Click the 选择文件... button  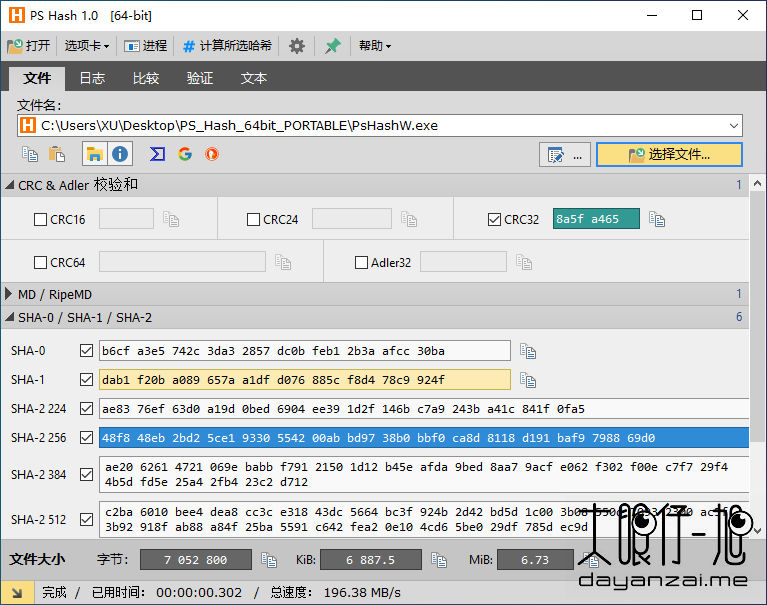pyautogui.click(x=669, y=155)
